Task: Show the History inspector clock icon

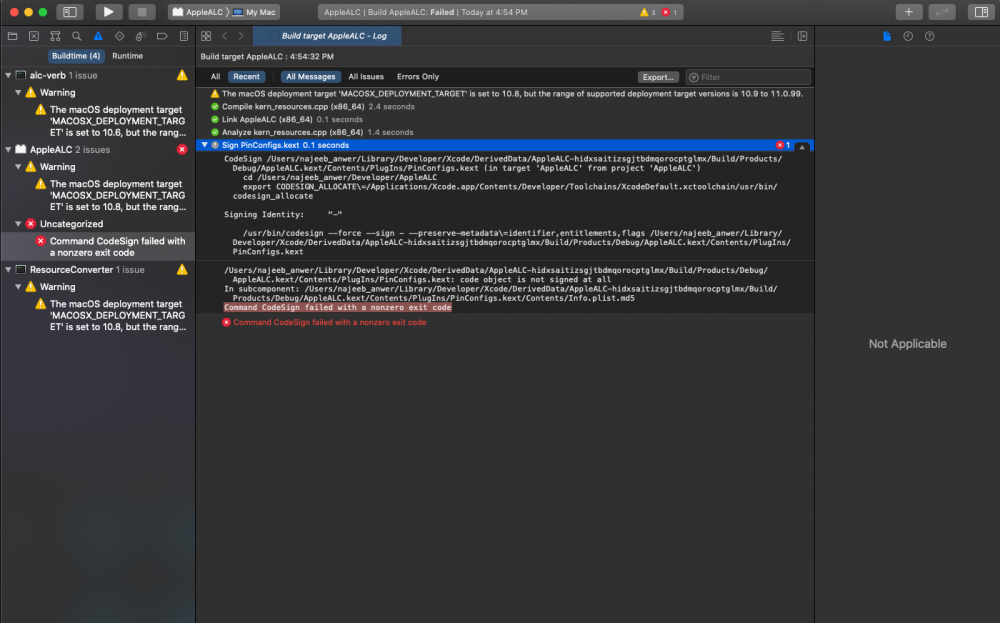Action: pyautogui.click(x=908, y=36)
